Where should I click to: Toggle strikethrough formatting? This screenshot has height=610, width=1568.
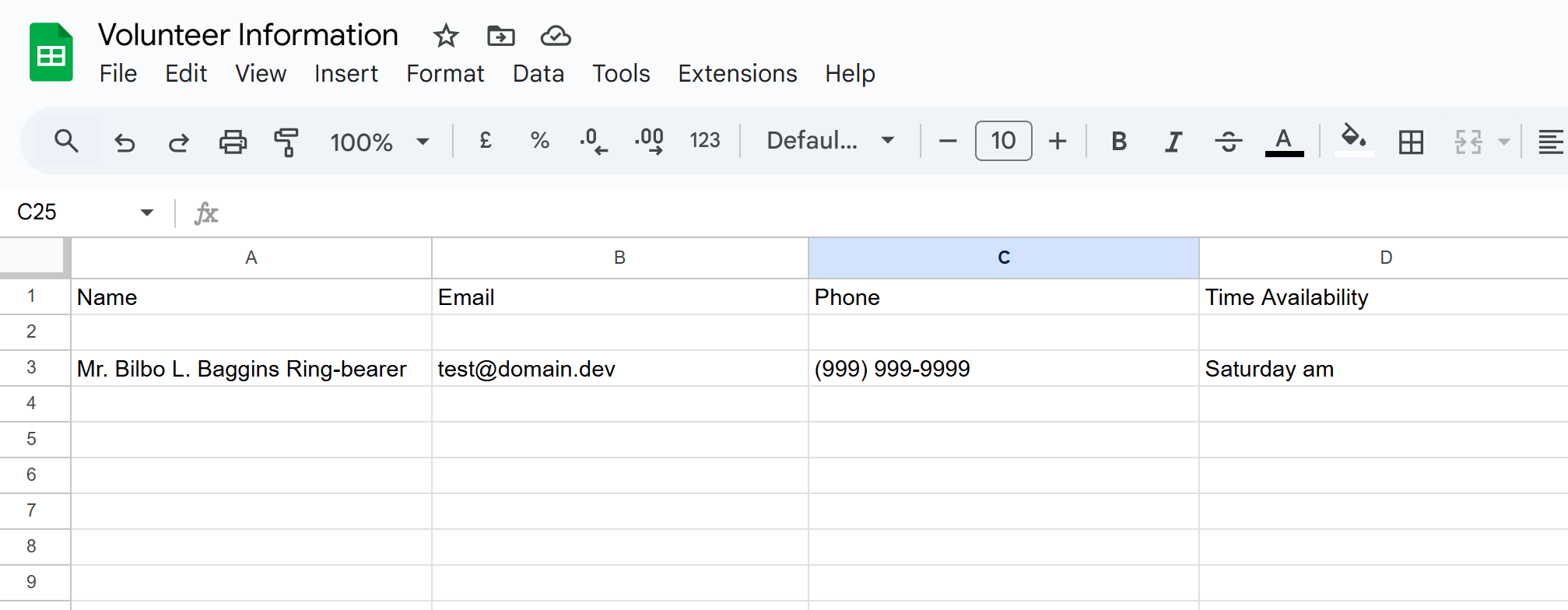(x=1228, y=142)
